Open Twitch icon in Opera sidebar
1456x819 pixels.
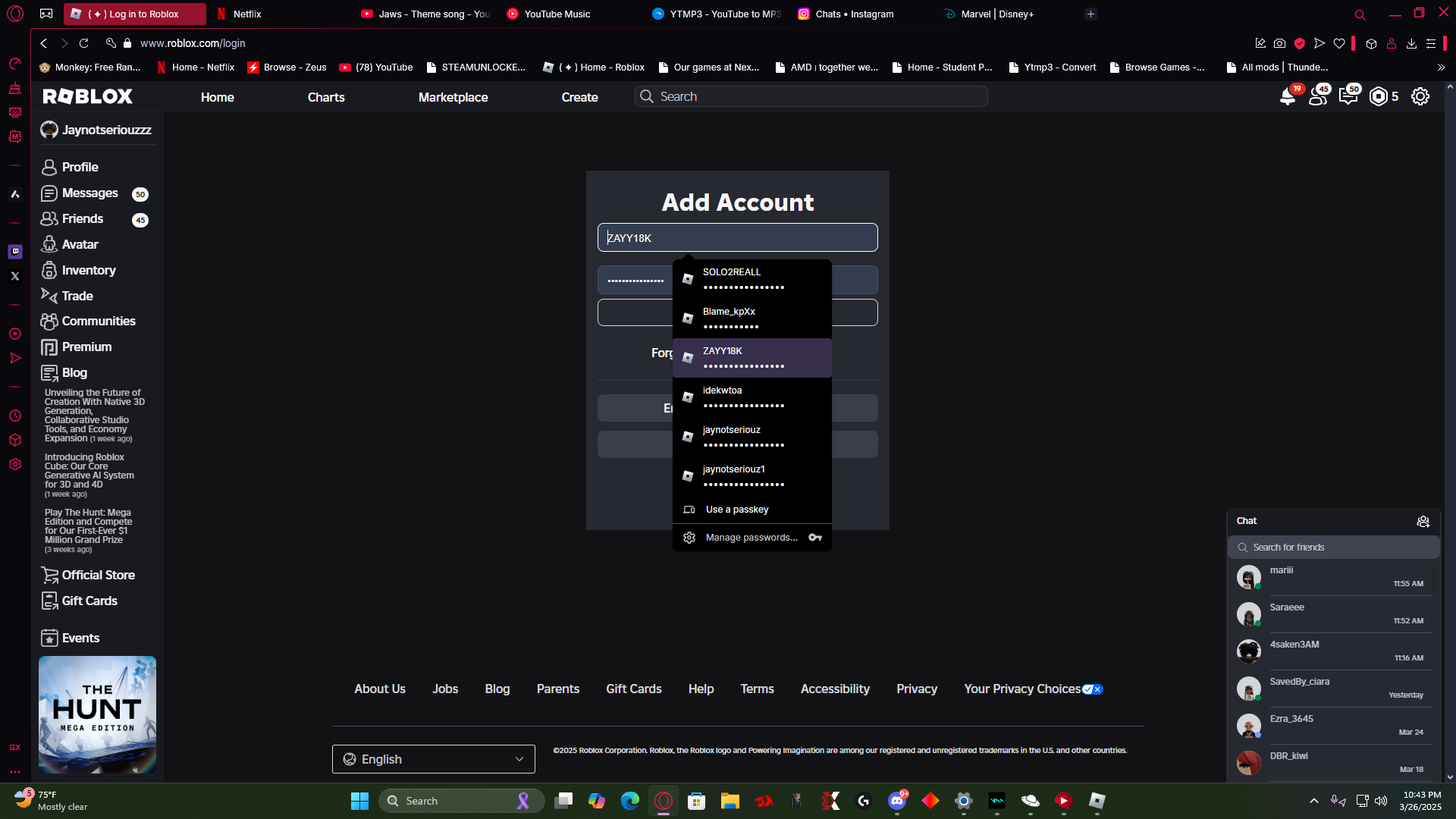(15, 251)
